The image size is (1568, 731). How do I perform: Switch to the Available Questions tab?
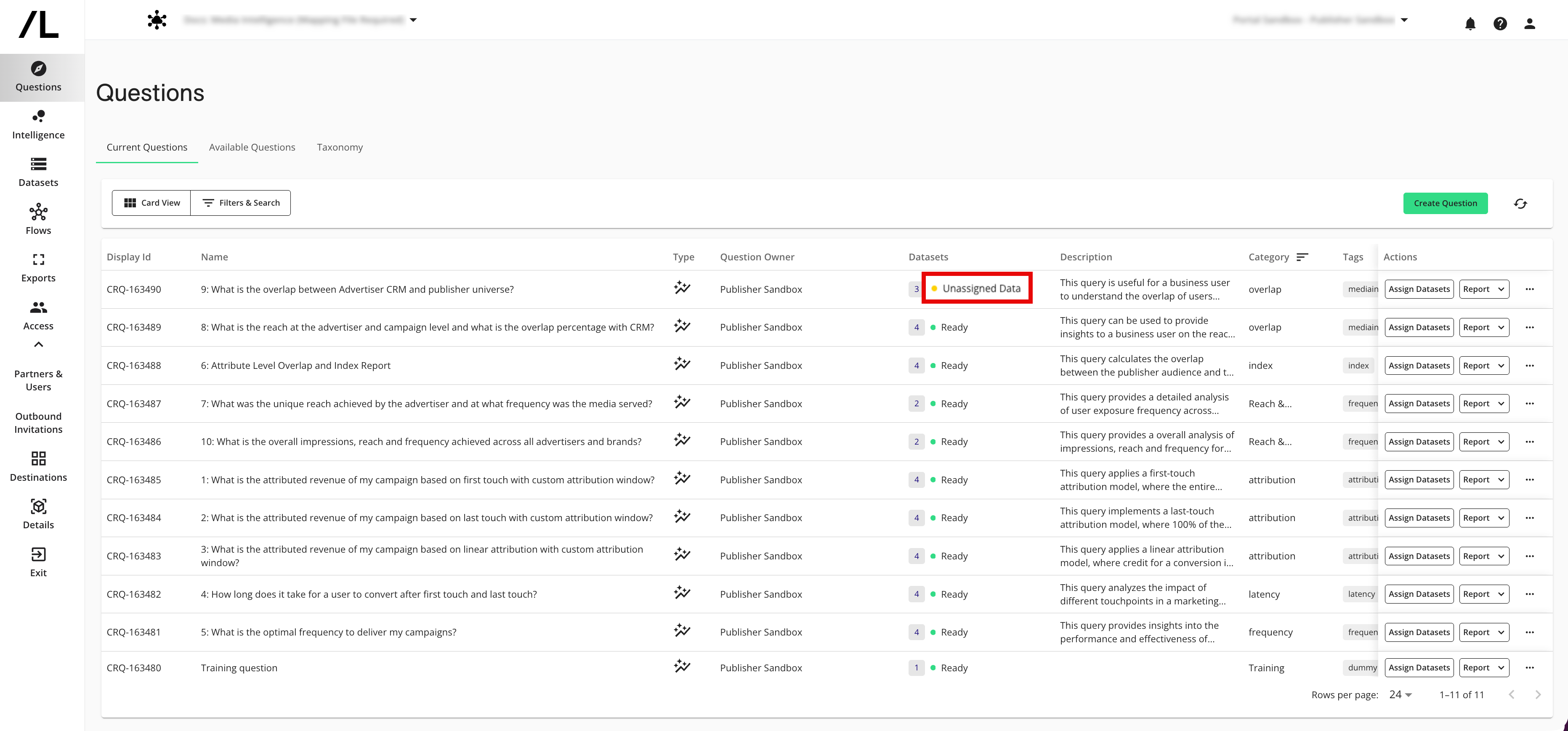[x=252, y=146]
